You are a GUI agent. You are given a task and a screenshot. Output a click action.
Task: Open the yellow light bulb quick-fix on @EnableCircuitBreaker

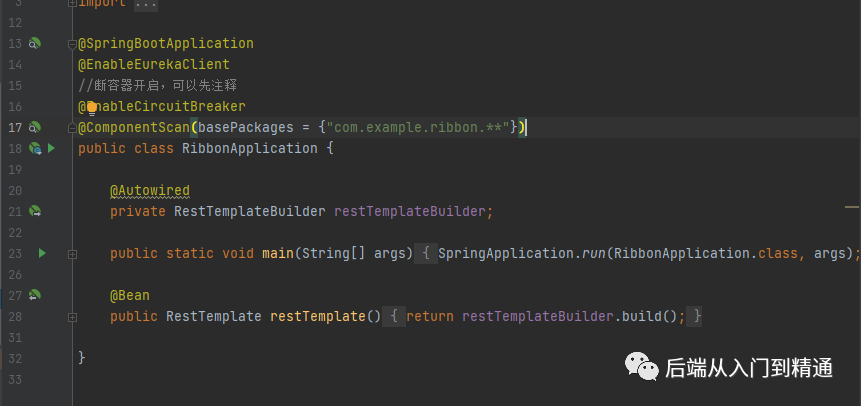click(x=92, y=108)
